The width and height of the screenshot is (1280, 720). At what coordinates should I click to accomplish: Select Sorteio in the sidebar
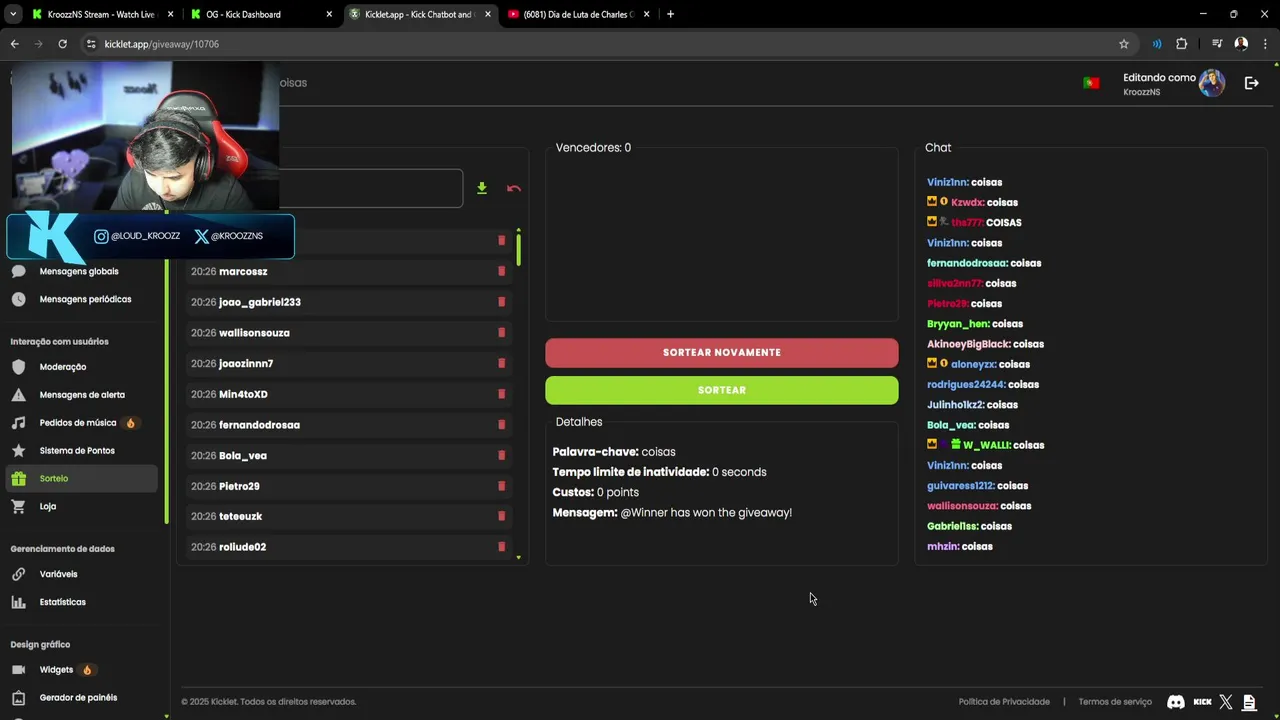click(x=81, y=479)
